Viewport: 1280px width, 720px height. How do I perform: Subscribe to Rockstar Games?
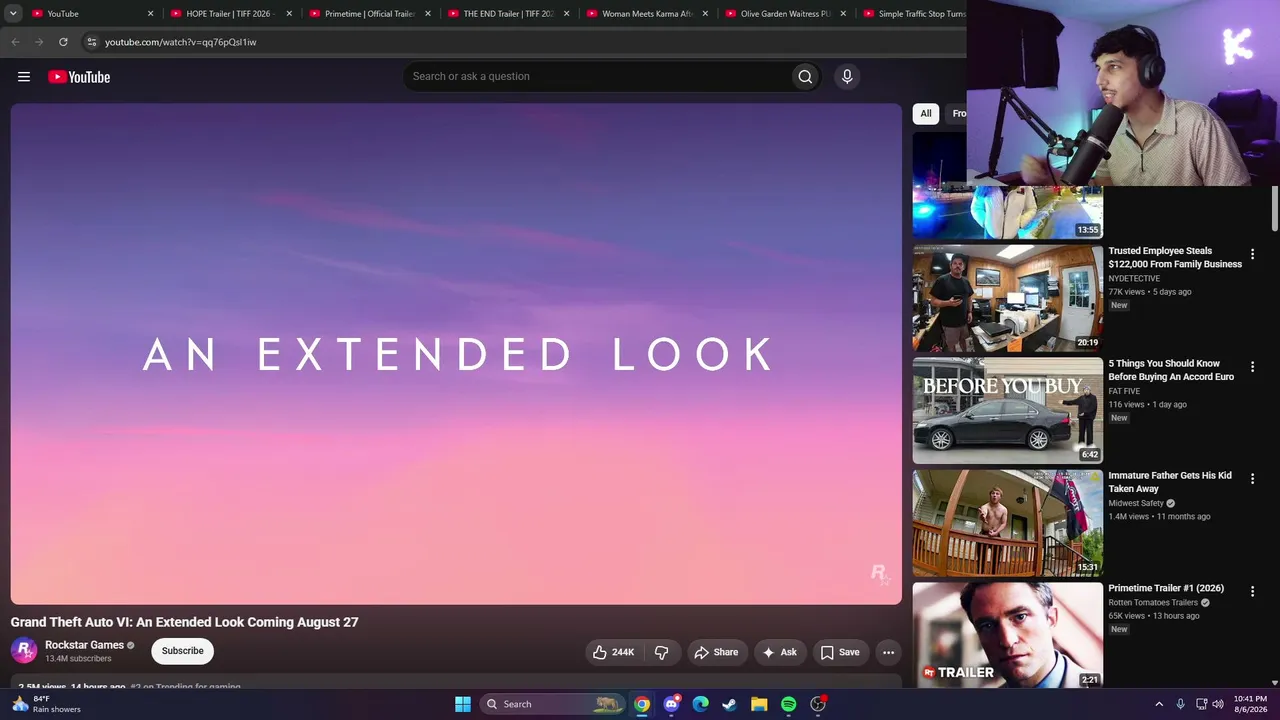[183, 651]
